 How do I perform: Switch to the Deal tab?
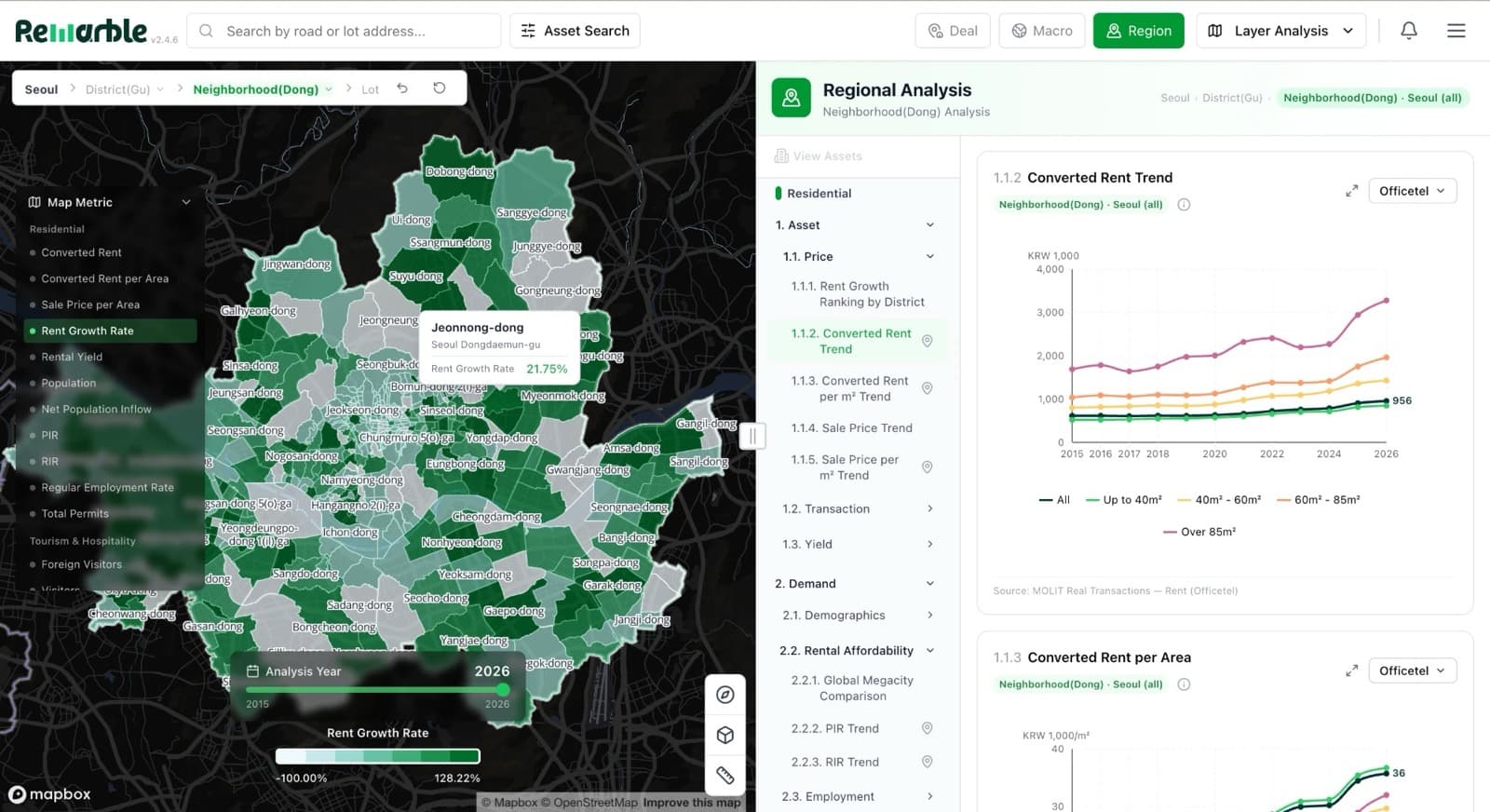point(953,31)
